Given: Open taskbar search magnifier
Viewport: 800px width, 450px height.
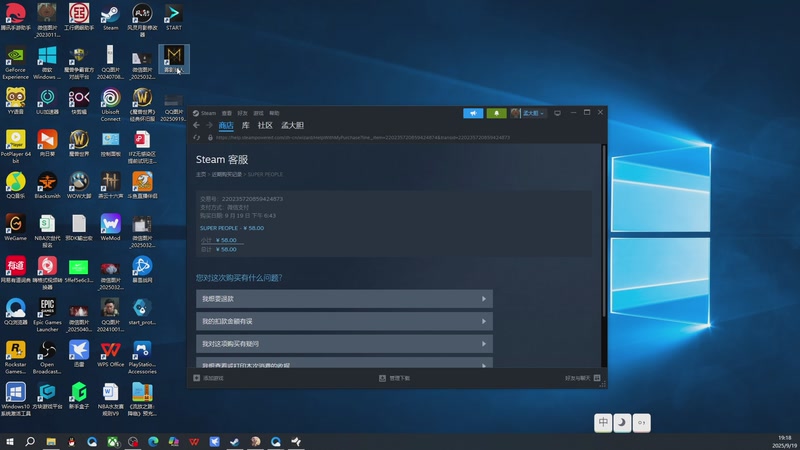Looking at the screenshot, I should click(x=30, y=442).
